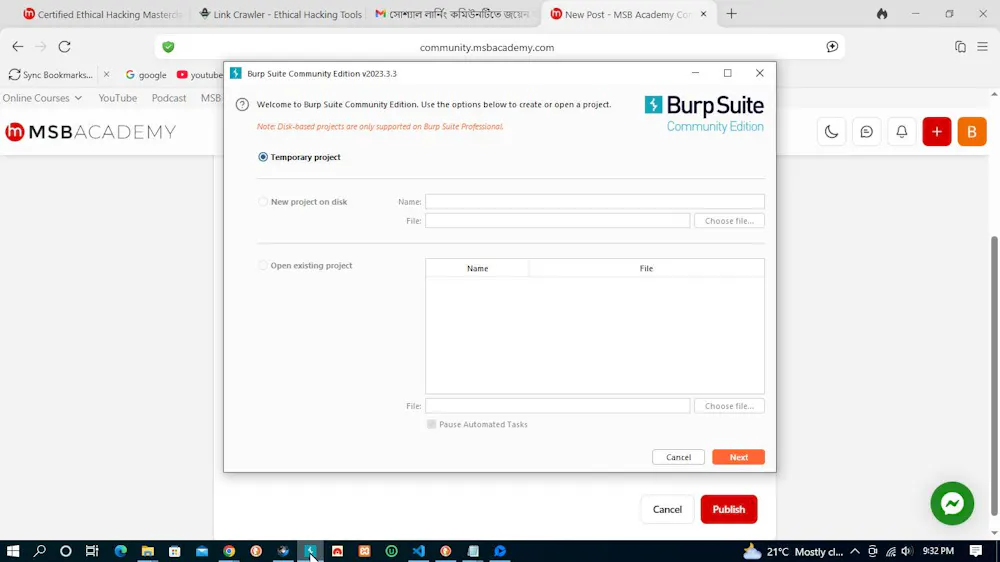
Task: Click the red plus create button in header
Action: click(x=936, y=132)
